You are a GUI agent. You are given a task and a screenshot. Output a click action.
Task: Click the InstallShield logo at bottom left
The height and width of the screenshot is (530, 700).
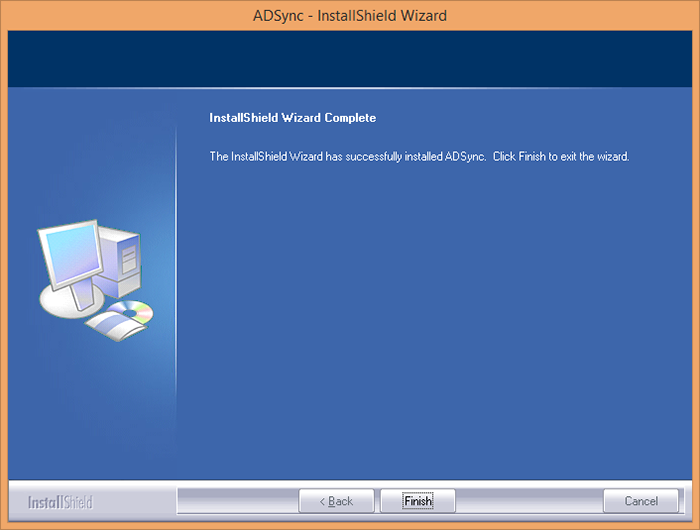point(60,502)
